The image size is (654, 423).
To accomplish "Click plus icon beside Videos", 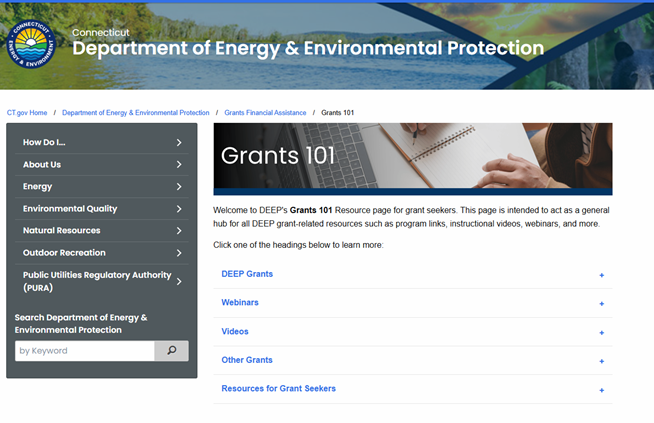I will pos(601,332).
